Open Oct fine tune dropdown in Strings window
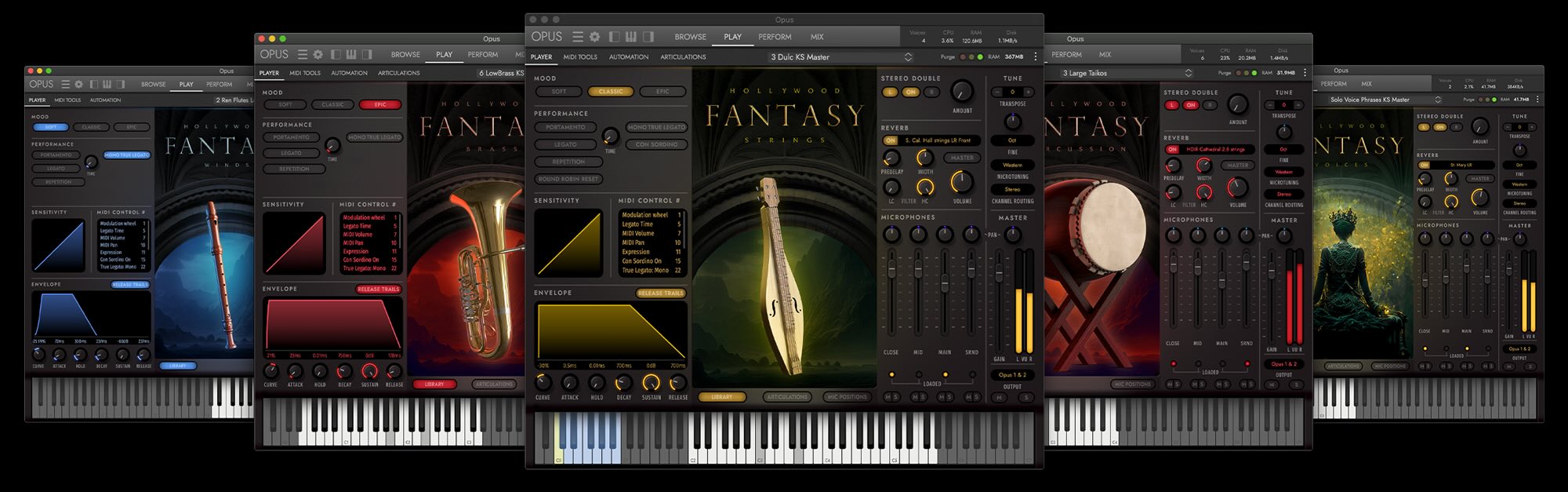 pos(1013,140)
